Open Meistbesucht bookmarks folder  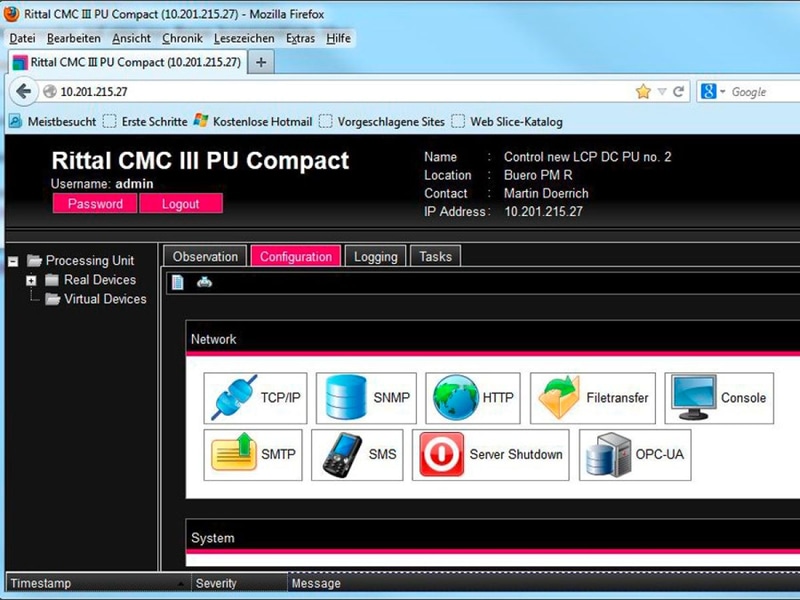pyautogui.click(x=53, y=121)
